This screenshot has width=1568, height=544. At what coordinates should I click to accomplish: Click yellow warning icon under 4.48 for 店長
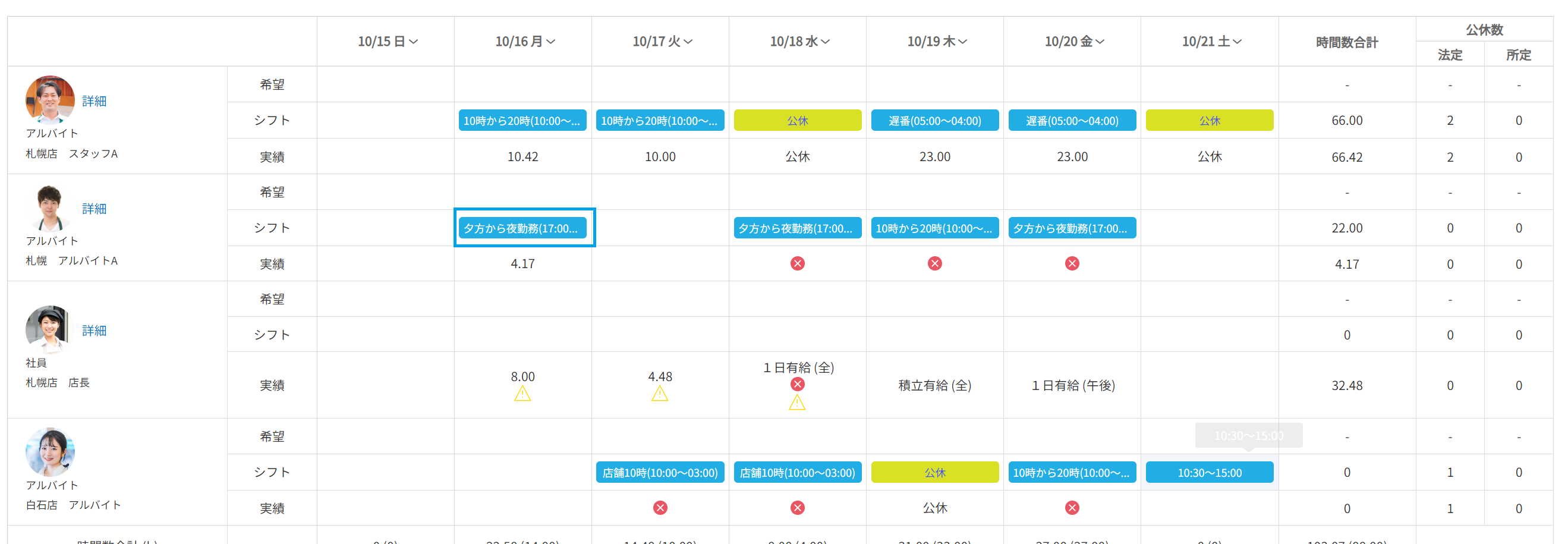[660, 394]
